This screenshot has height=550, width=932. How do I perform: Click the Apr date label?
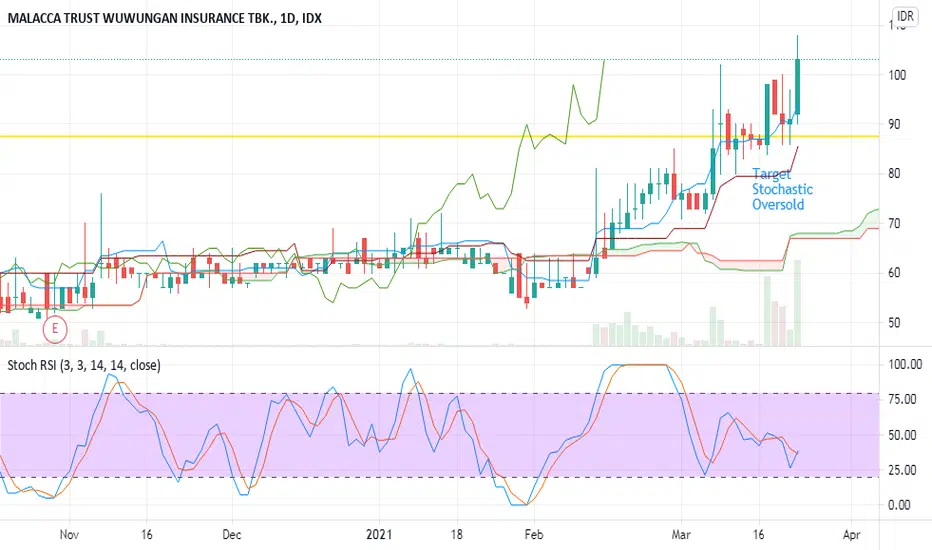[x=852, y=535]
